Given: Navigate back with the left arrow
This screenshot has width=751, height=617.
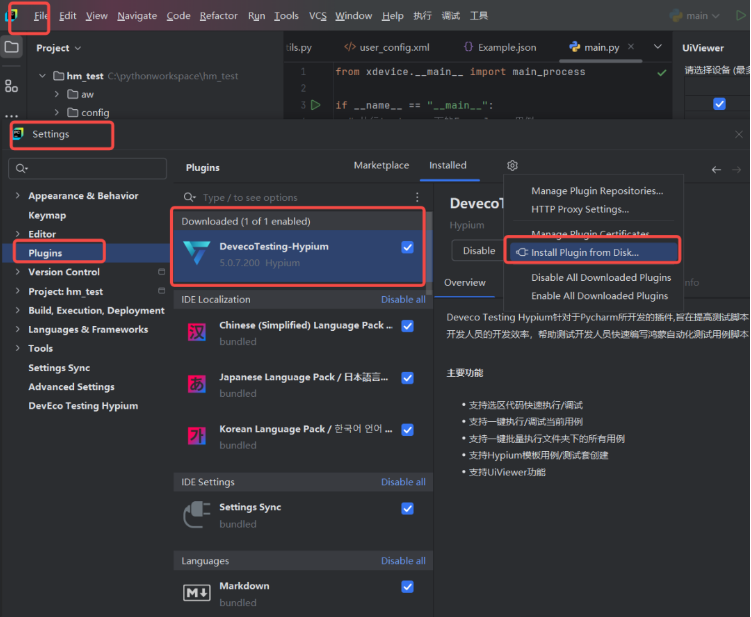Looking at the screenshot, I should click(716, 170).
